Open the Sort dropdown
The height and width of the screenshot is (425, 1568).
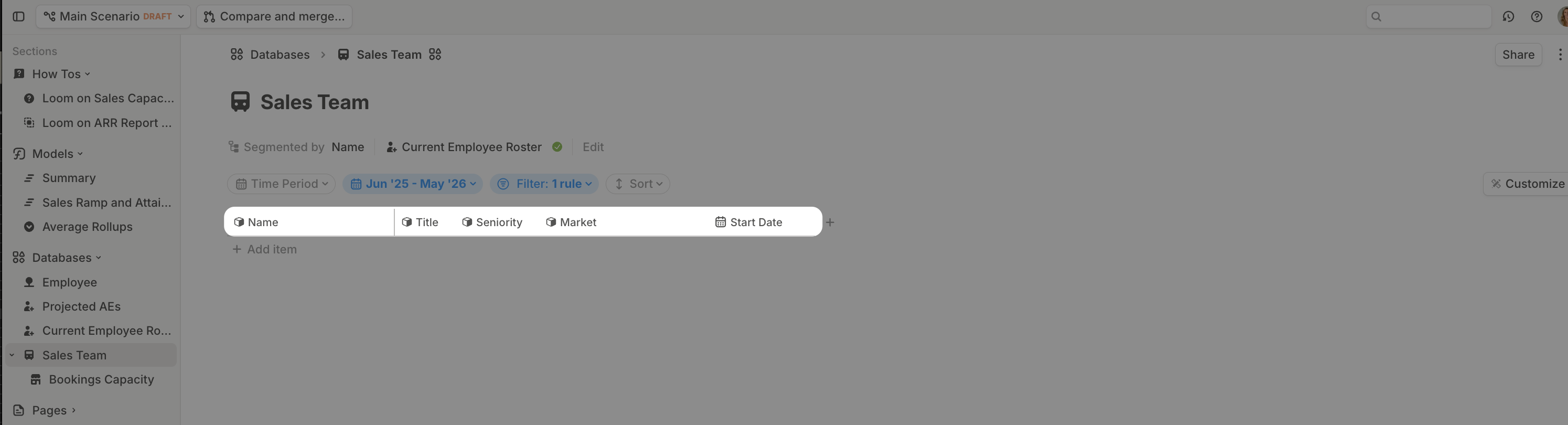pos(638,184)
